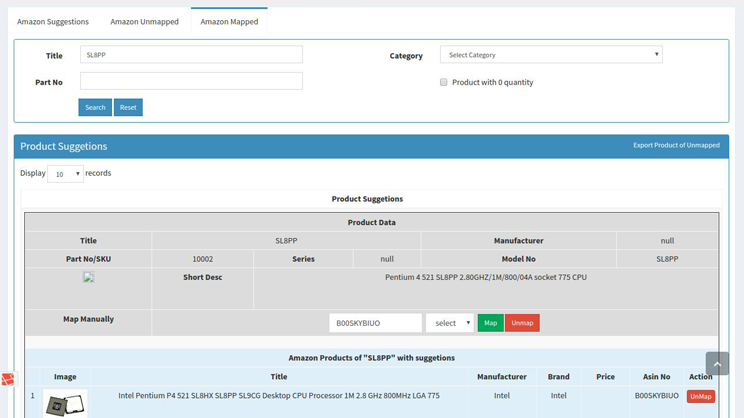Open the Display records count dropdown
This screenshot has height=418, width=744.
pyautogui.click(x=65, y=174)
